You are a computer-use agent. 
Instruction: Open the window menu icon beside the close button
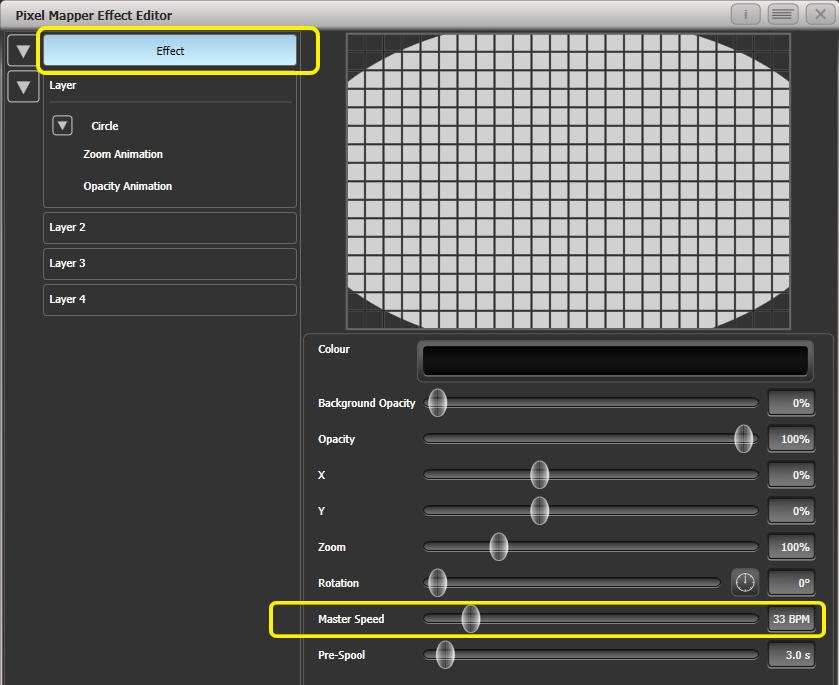tap(781, 14)
